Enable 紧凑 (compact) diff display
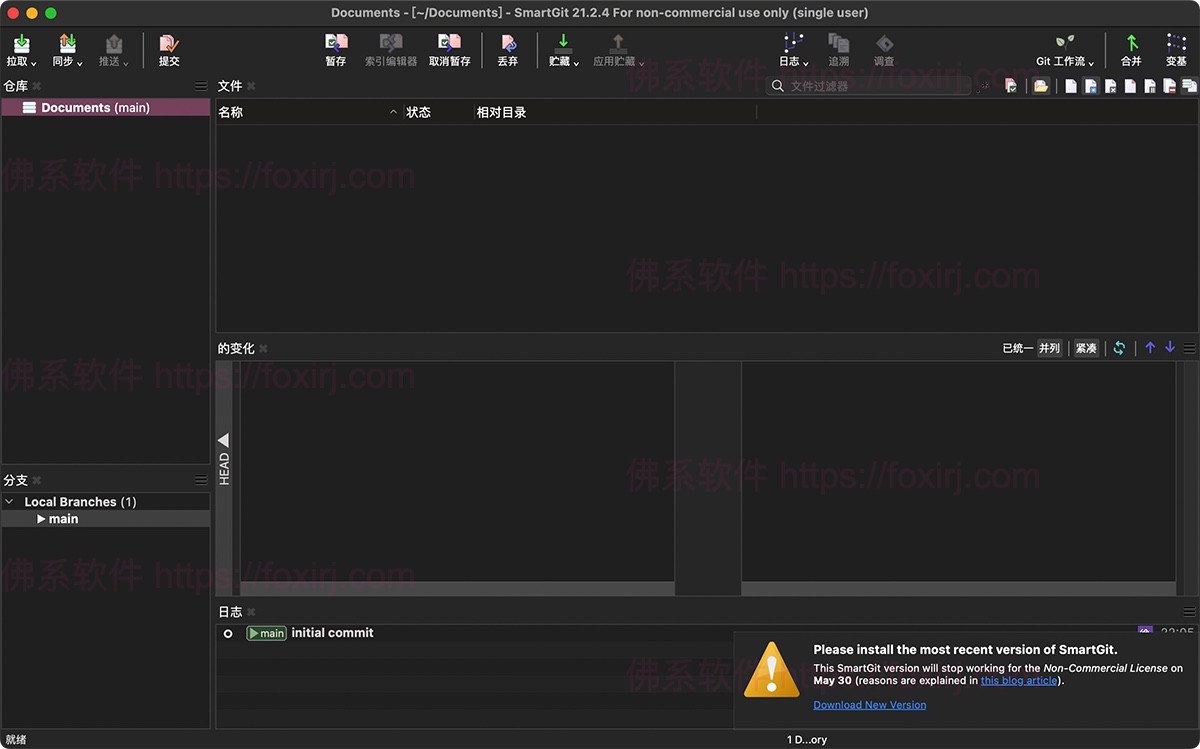 (x=1085, y=347)
